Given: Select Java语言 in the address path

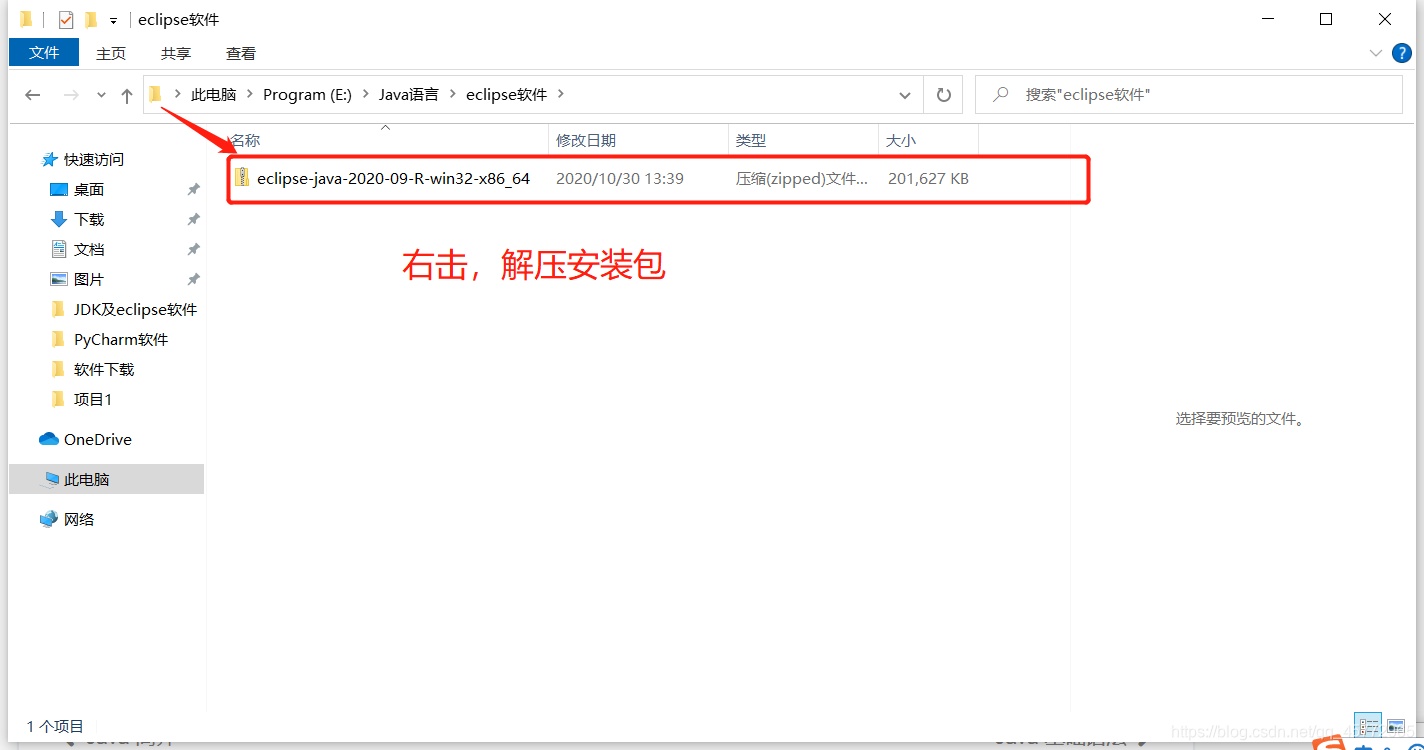Looking at the screenshot, I should coord(408,95).
